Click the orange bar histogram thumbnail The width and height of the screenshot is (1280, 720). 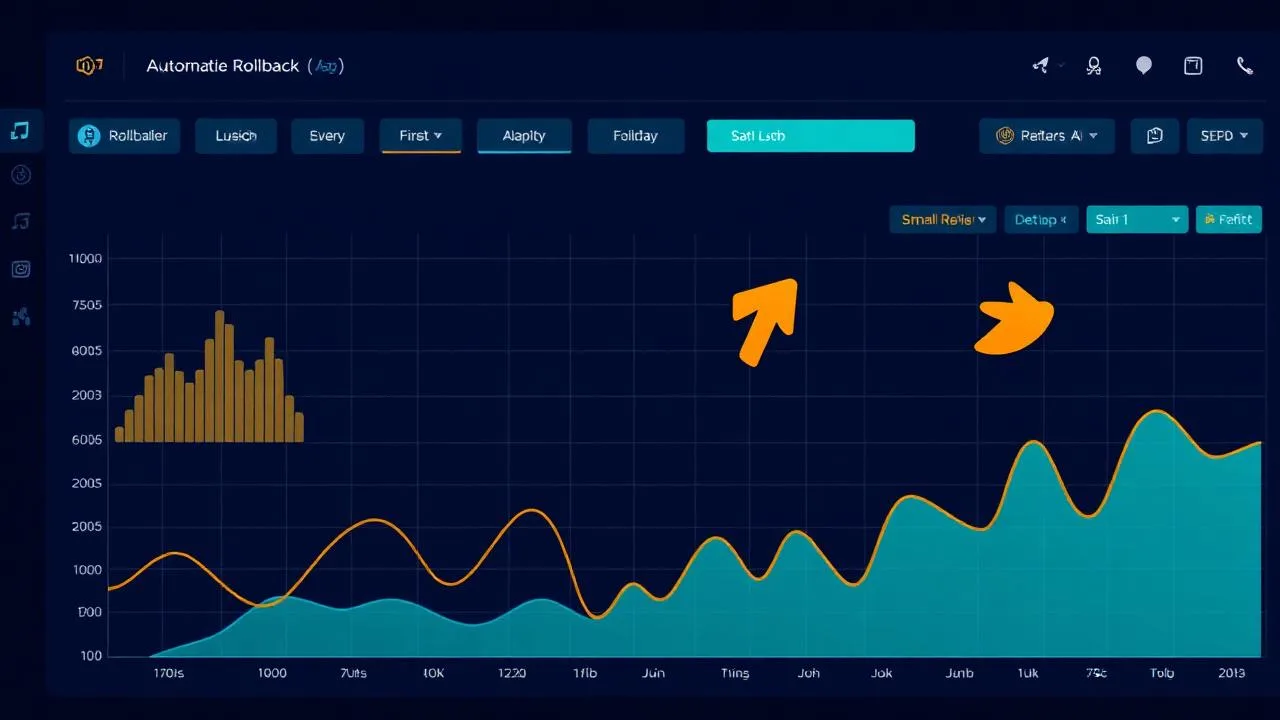click(209, 377)
